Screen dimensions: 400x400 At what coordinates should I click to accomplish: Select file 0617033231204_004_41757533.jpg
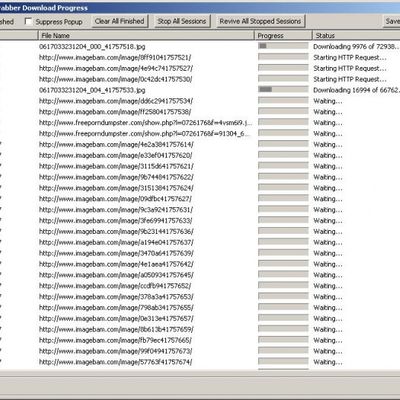click(92, 90)
